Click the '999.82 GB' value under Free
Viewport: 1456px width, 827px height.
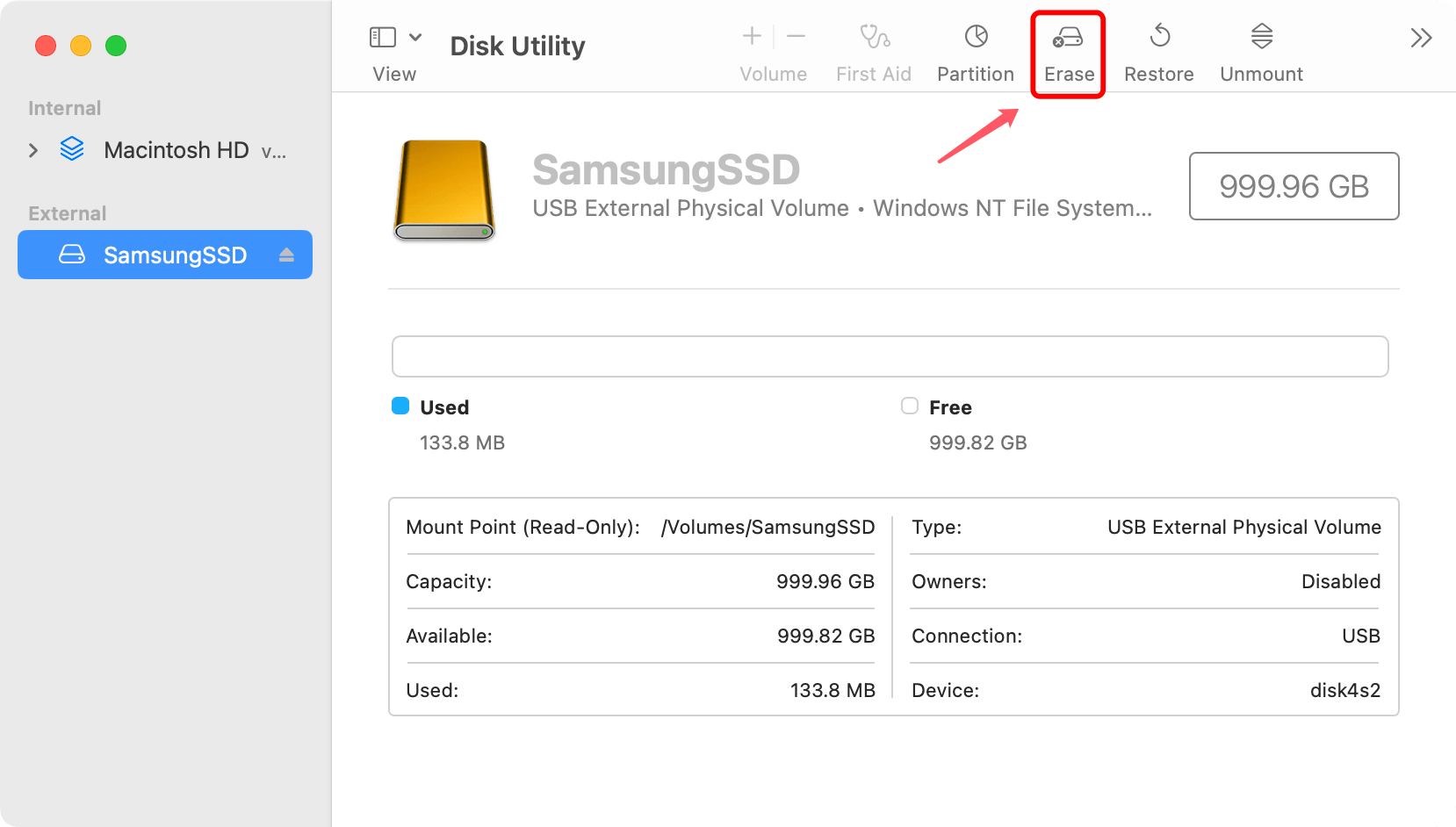977,442
